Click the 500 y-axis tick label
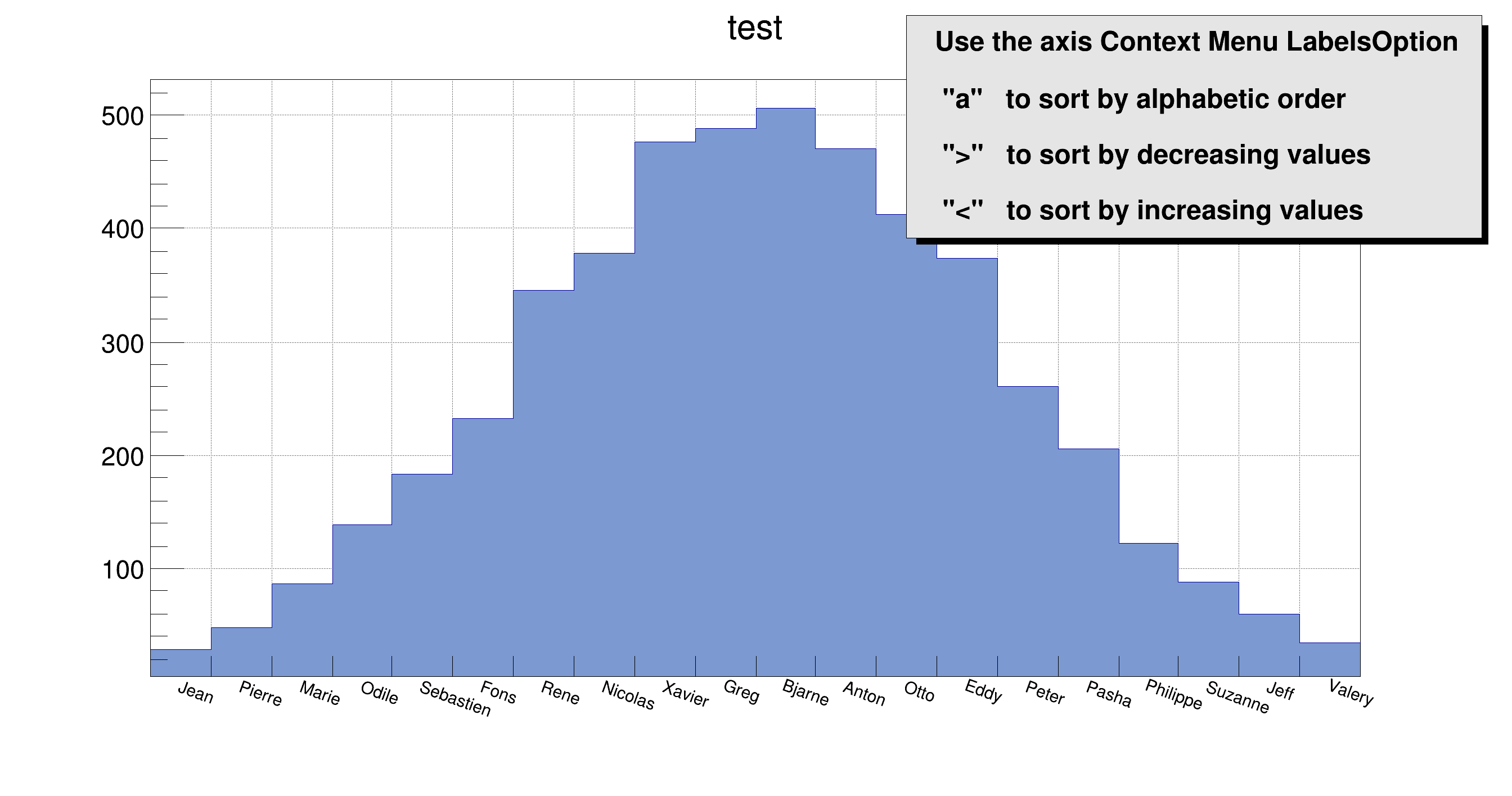This screenshot has width=1512, height=796. coord(122,117)
